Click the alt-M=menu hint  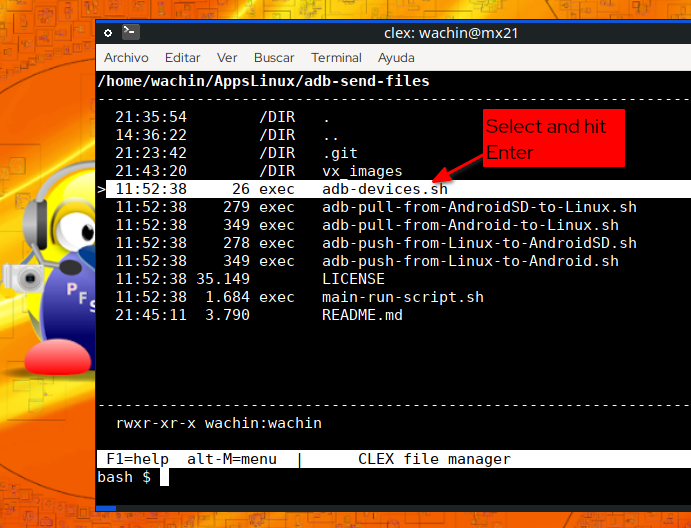click(232, 459)
